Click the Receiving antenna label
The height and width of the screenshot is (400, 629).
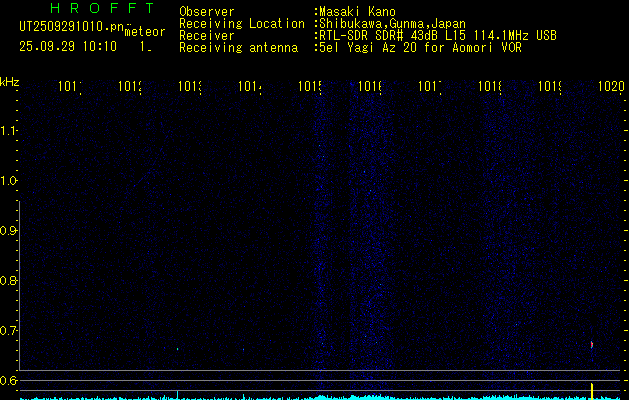point(239,48)
